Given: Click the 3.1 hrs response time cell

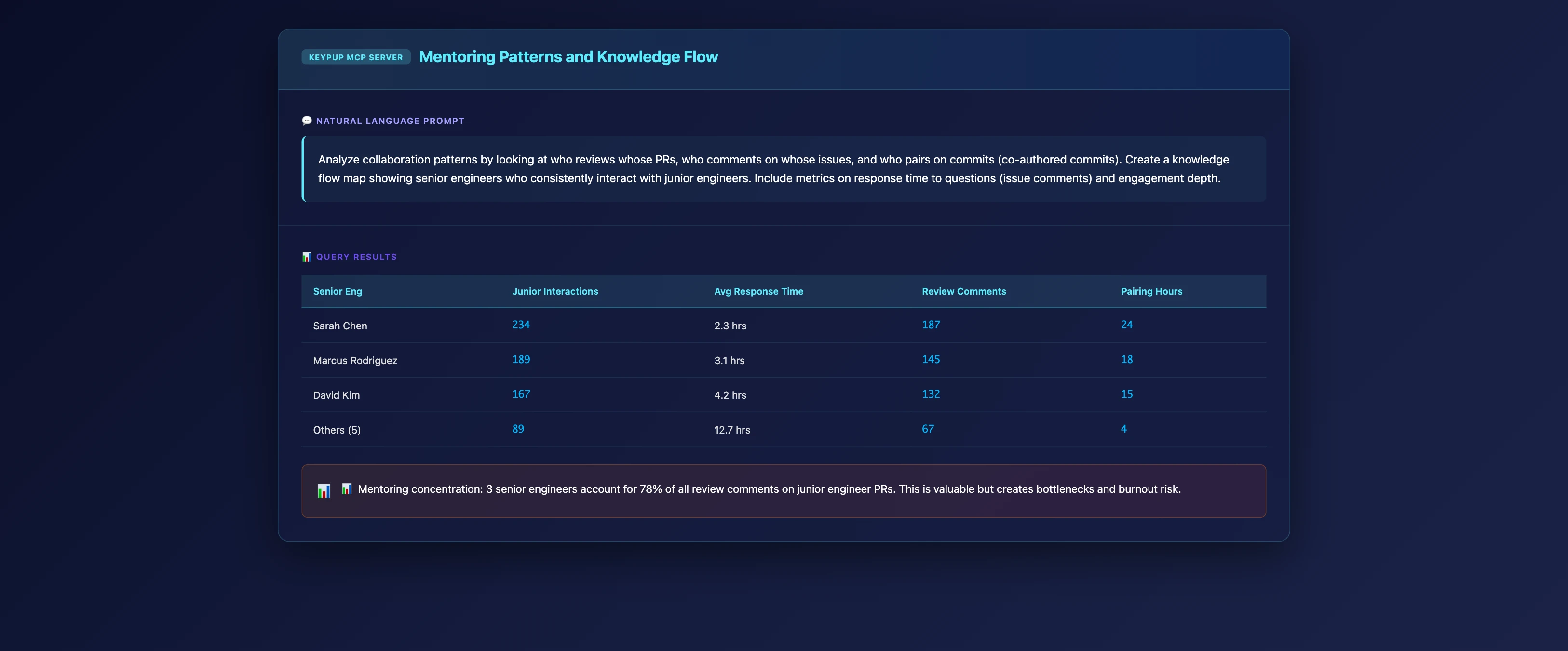Looking at the screenshot, I should (729, 361).
